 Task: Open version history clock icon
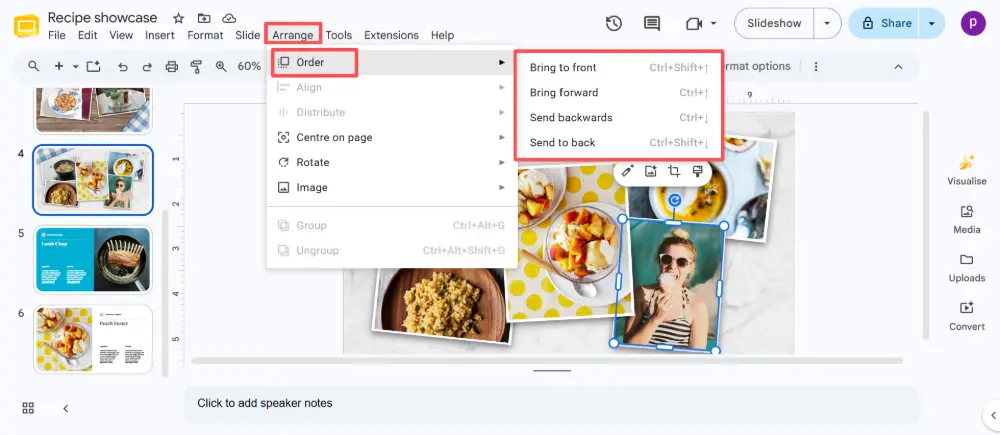pyautogui.click(x=614, y=24)
